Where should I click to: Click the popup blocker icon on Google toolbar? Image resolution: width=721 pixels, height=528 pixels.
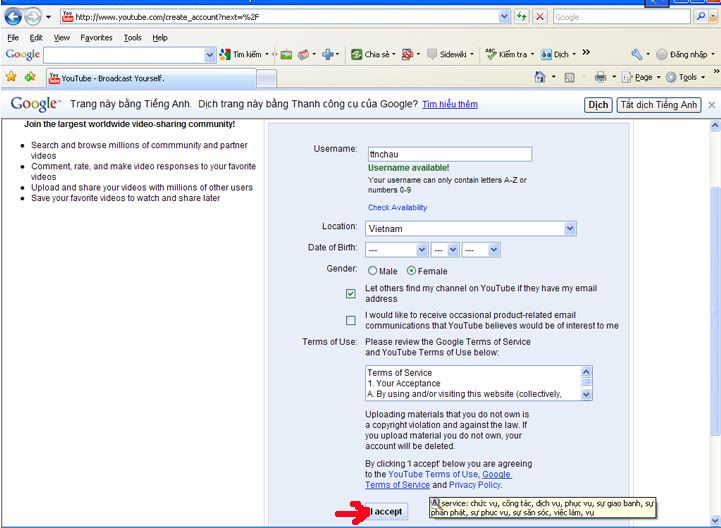407,54
